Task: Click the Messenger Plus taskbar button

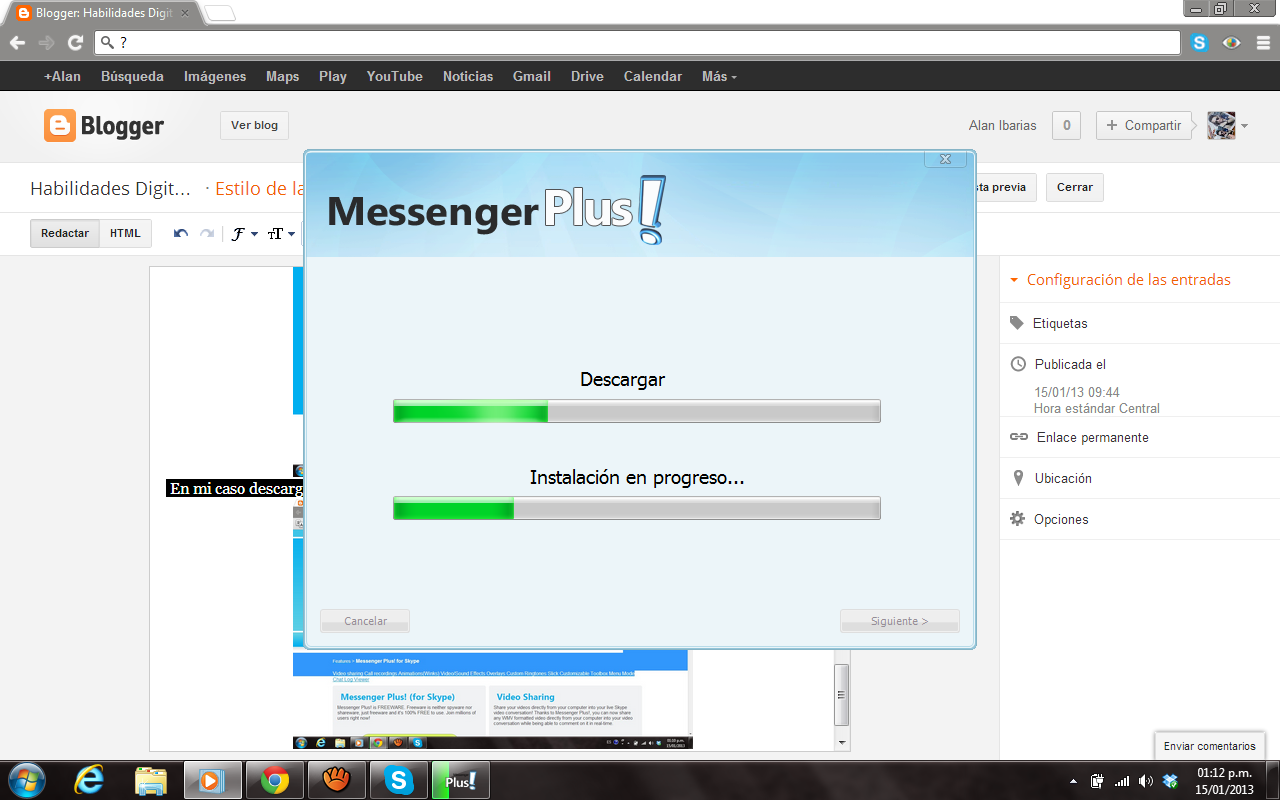Action: [460, 780]
